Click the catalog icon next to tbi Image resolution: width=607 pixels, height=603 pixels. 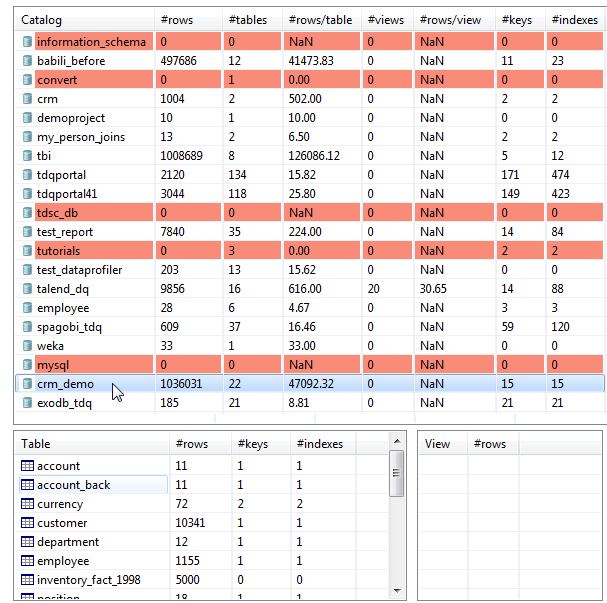(27, 156)
